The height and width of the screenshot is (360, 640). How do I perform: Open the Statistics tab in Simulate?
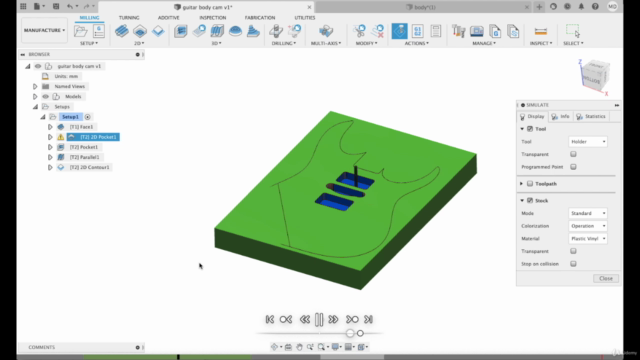coord(591,117)
